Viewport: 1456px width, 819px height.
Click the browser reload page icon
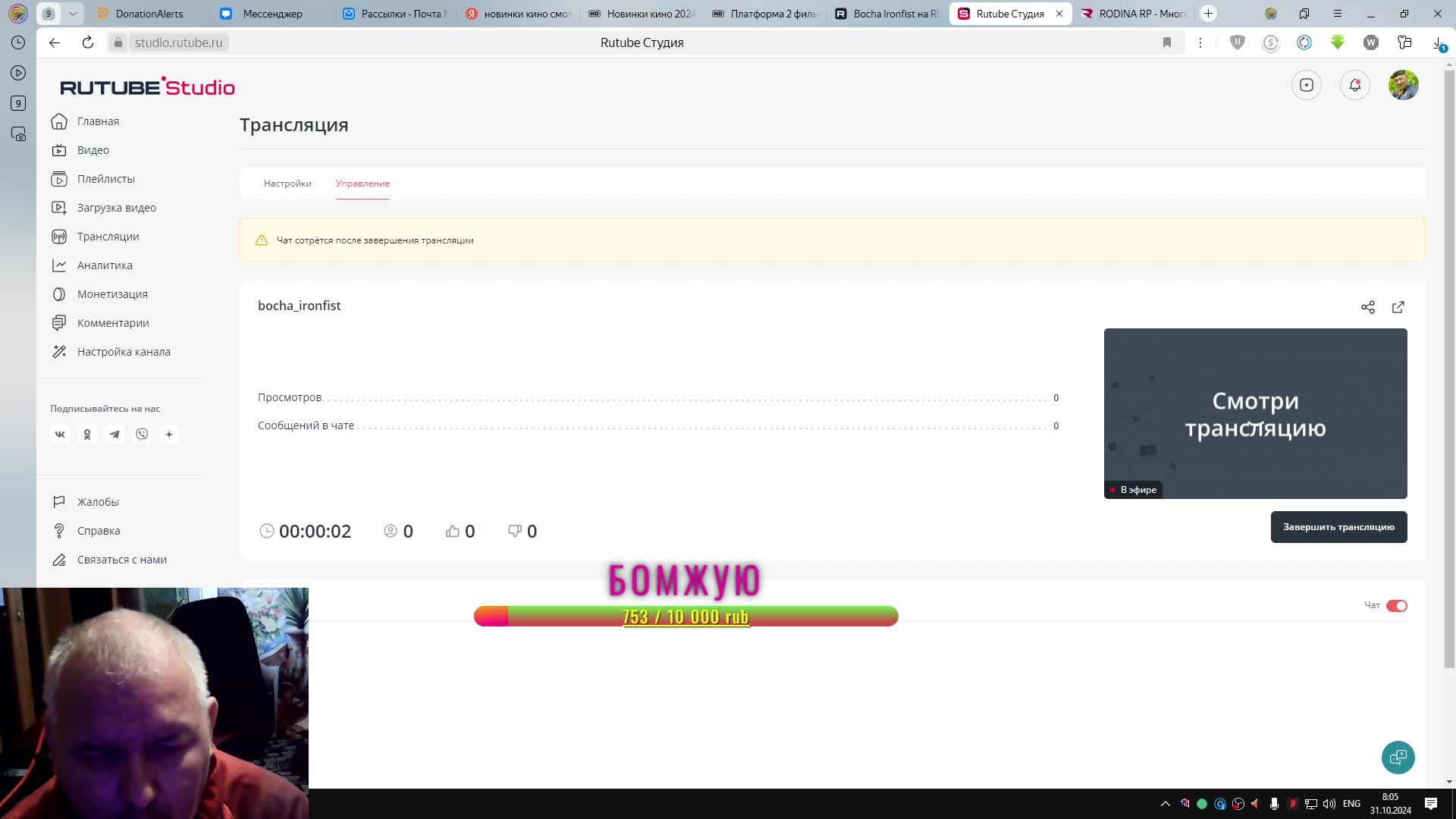(88, 42)
